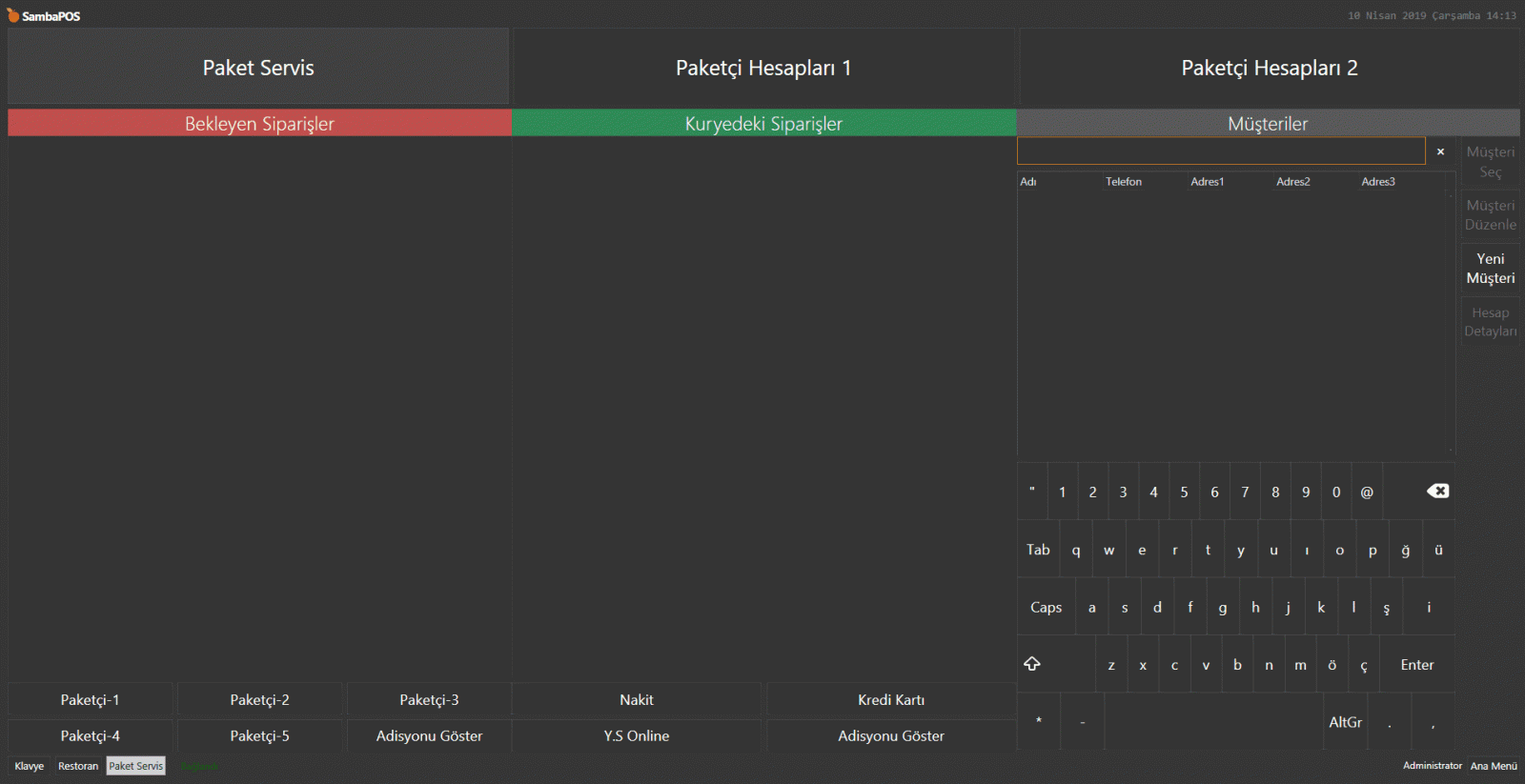Toggle the AltGr key
Viewport: 1525px width, 784px height.
point(1345,722)
